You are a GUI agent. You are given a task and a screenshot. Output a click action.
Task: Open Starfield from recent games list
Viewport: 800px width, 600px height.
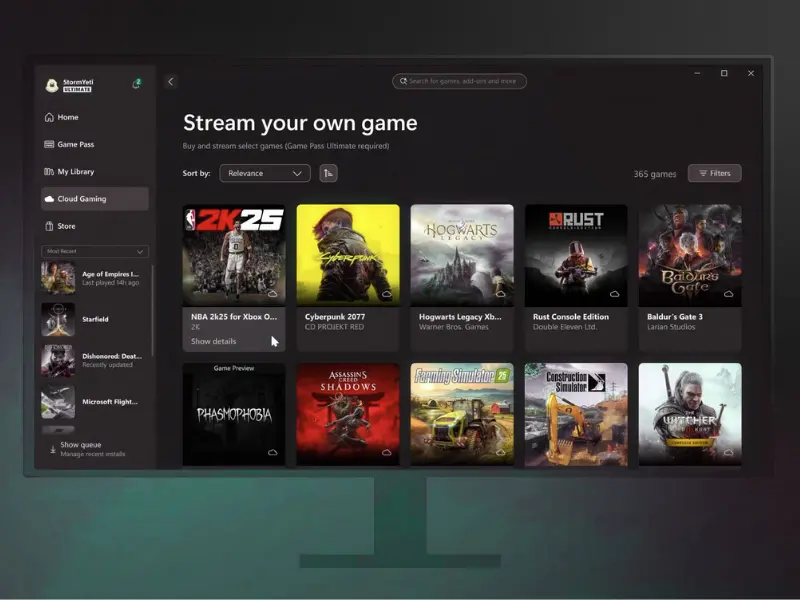(x=95, y=320)
